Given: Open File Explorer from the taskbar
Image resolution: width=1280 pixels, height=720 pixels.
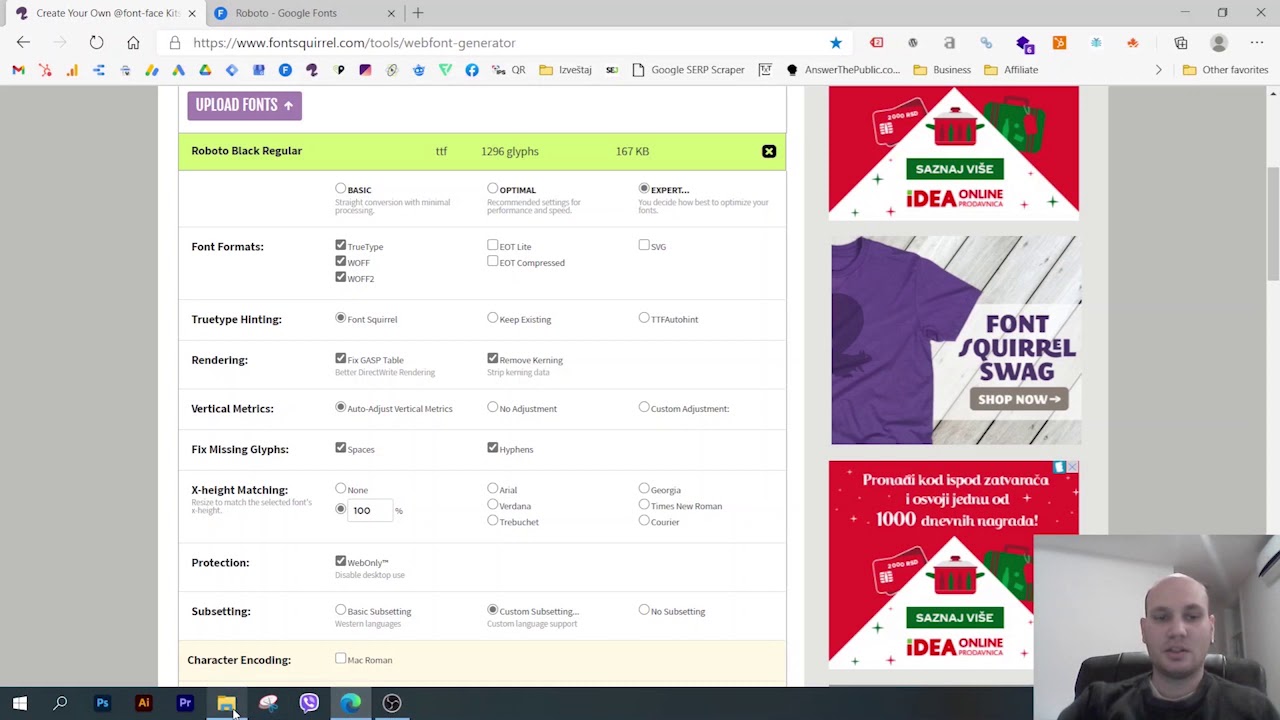Looking at the screenshot, I should [226, 703].
